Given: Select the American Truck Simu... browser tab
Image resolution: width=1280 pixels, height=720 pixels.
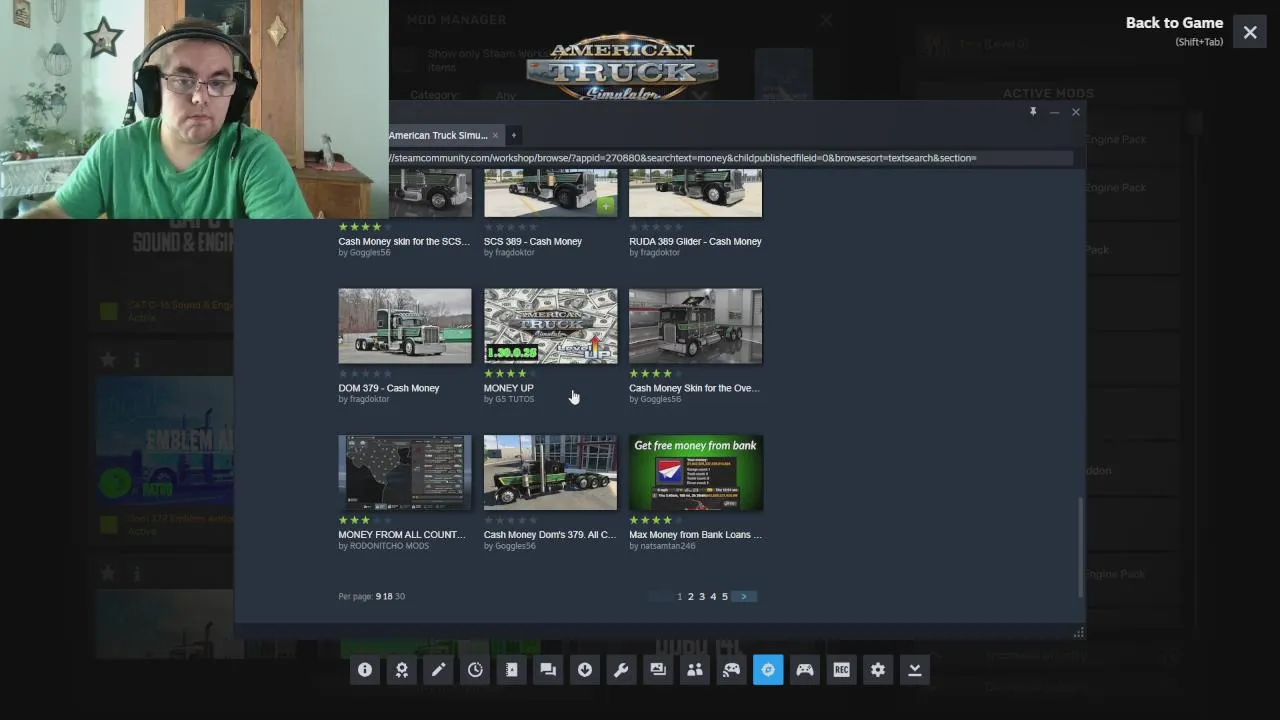Looking at the screenshot, I should coord(438,135).
